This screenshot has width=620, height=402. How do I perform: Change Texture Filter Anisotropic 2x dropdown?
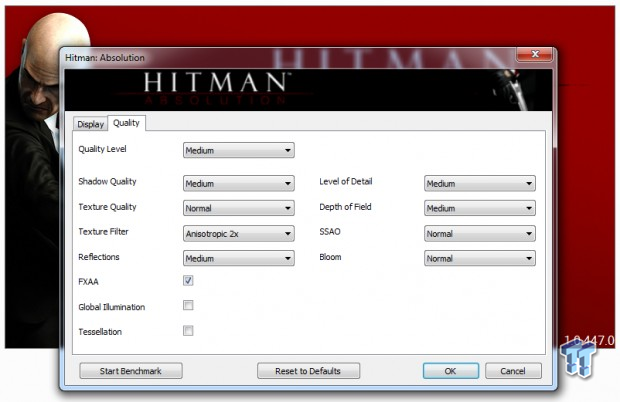coord(238,234)
